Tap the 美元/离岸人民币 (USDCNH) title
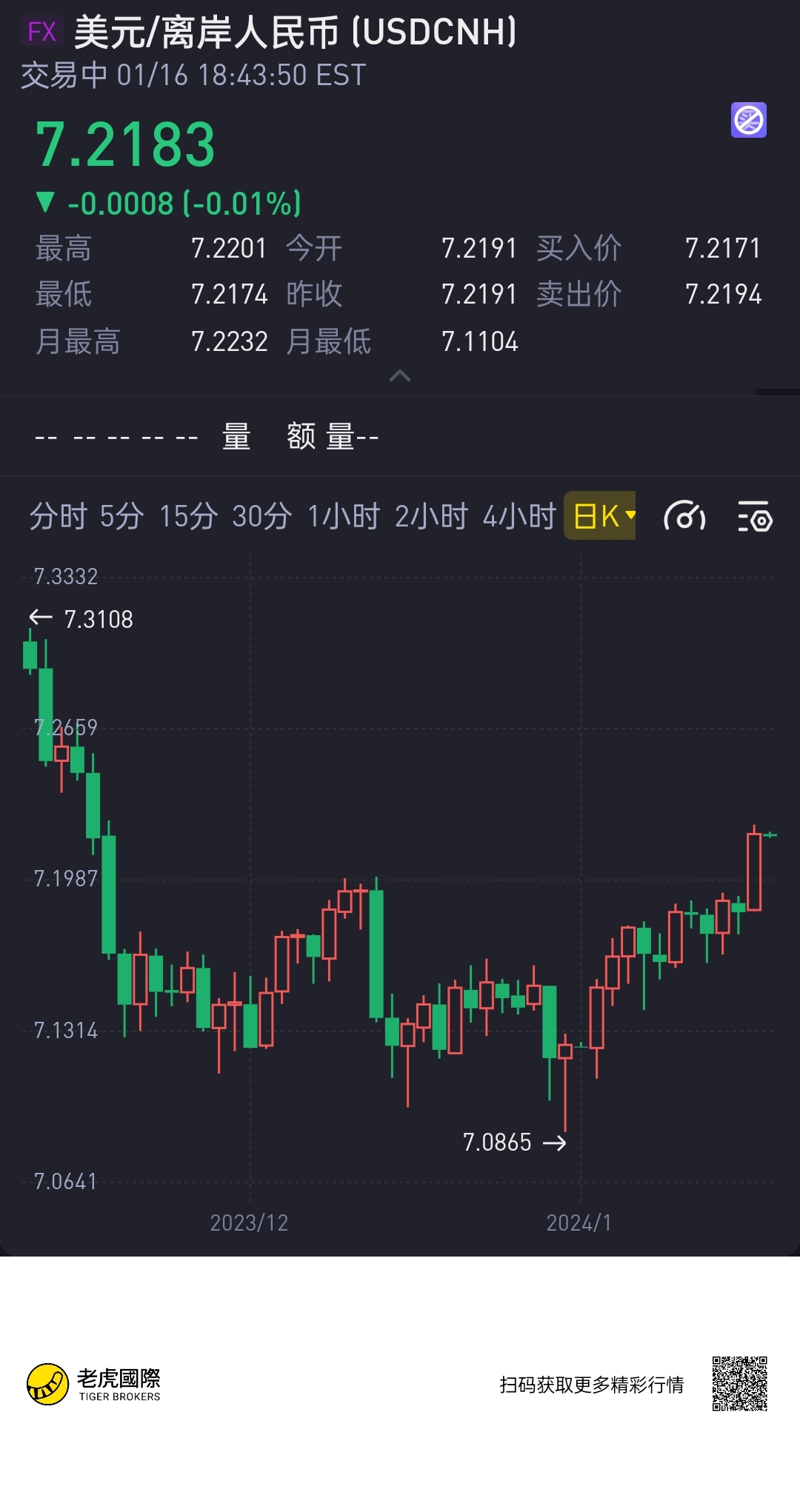 [296, 32]
